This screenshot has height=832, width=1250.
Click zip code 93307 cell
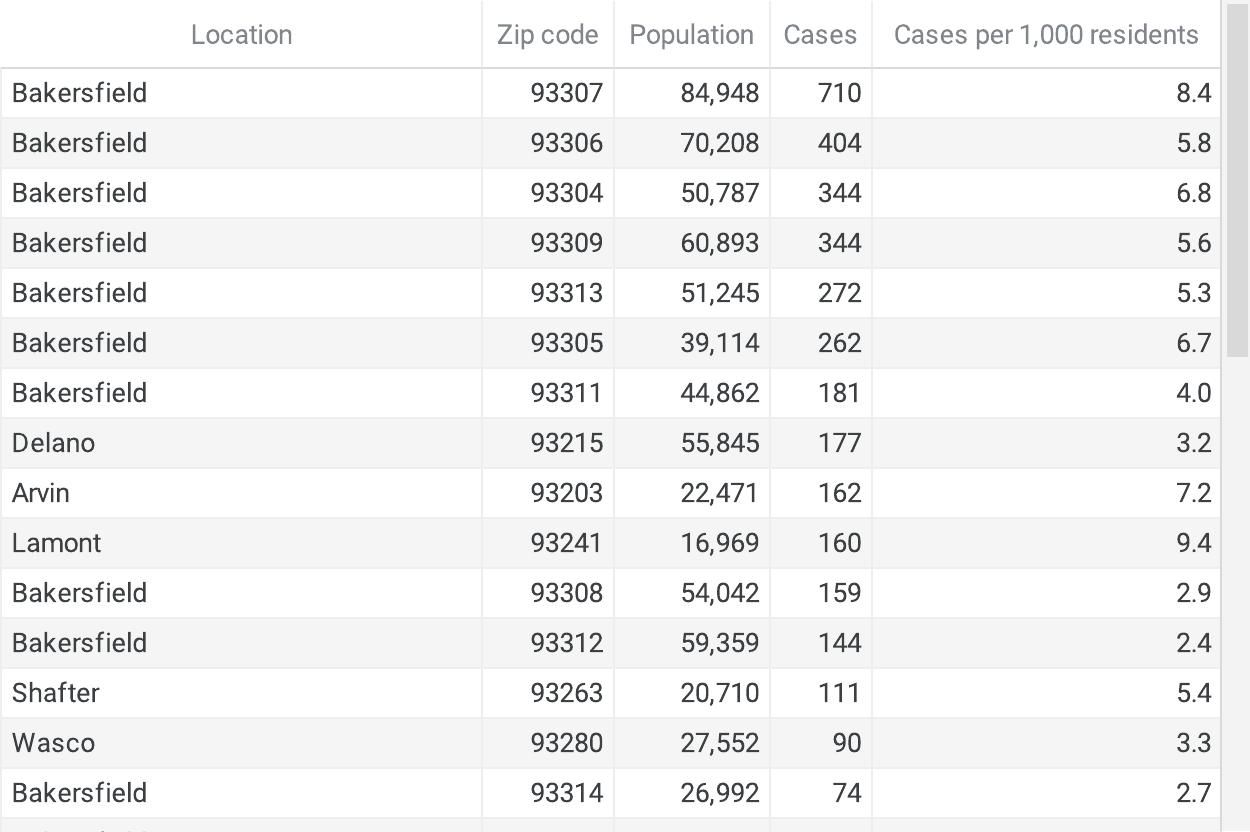[548, 93]
